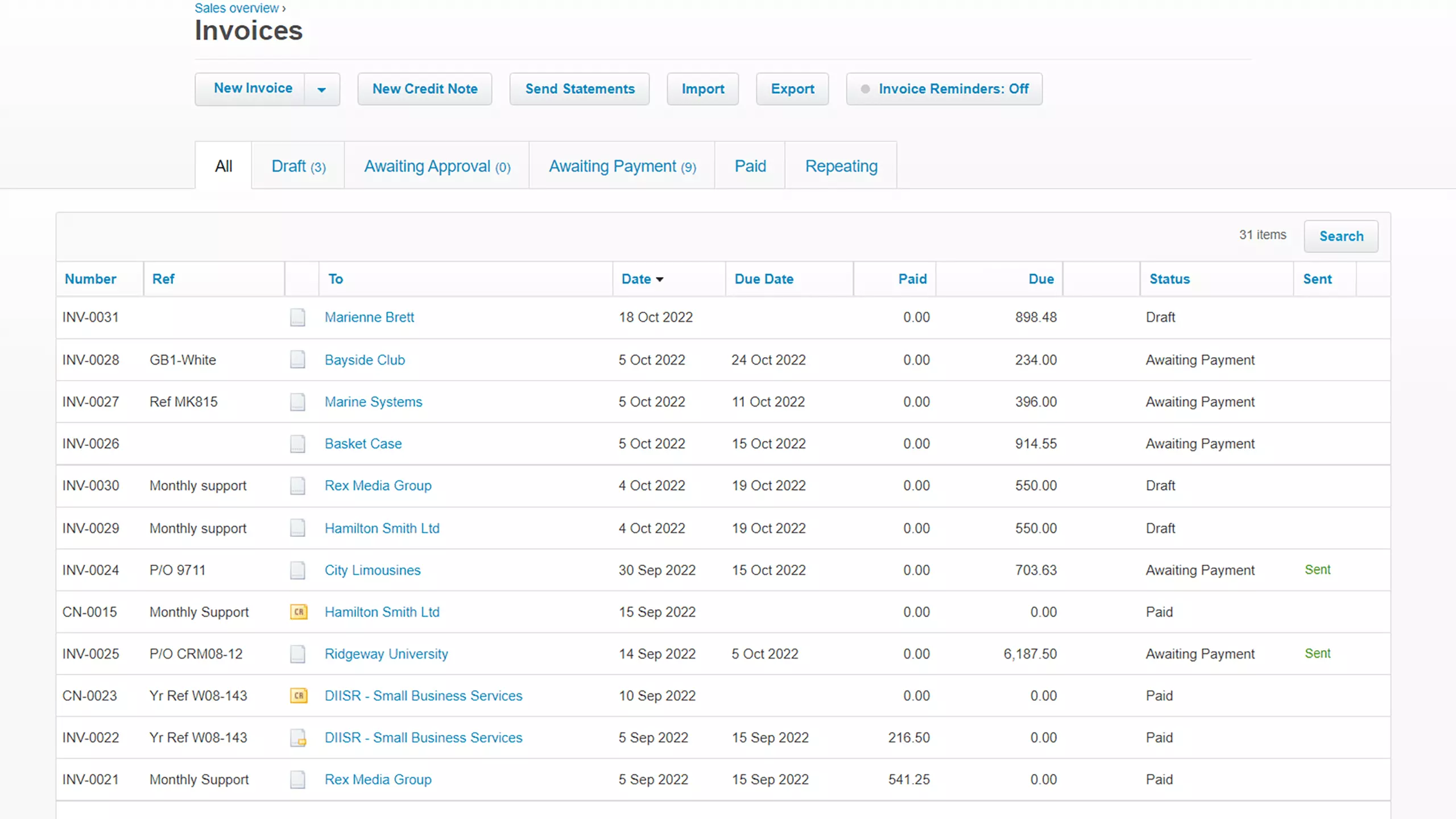Click the Export button
1456x819 pixels.
click(792, 89)
